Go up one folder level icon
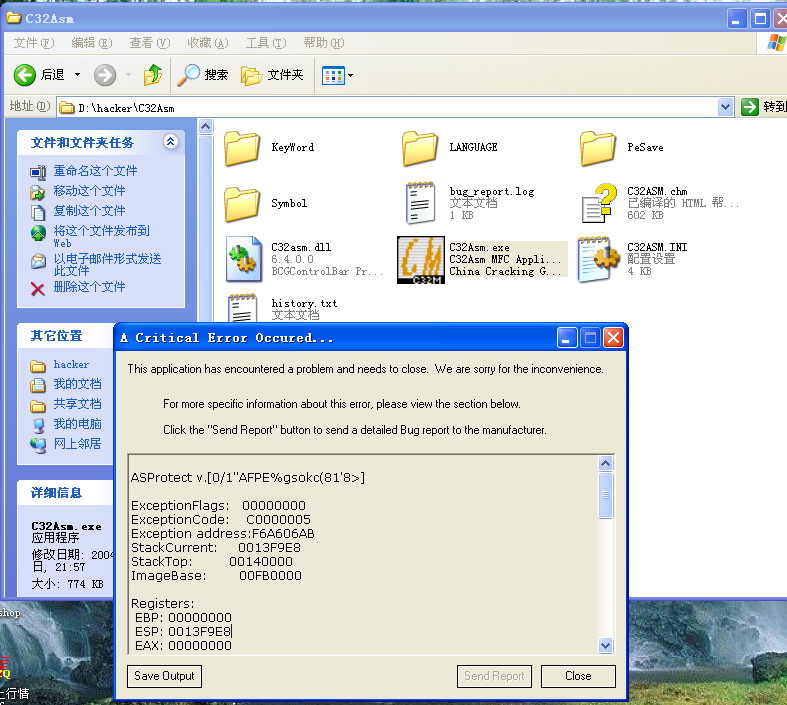 pyautogui.click(x=153, y=75)
